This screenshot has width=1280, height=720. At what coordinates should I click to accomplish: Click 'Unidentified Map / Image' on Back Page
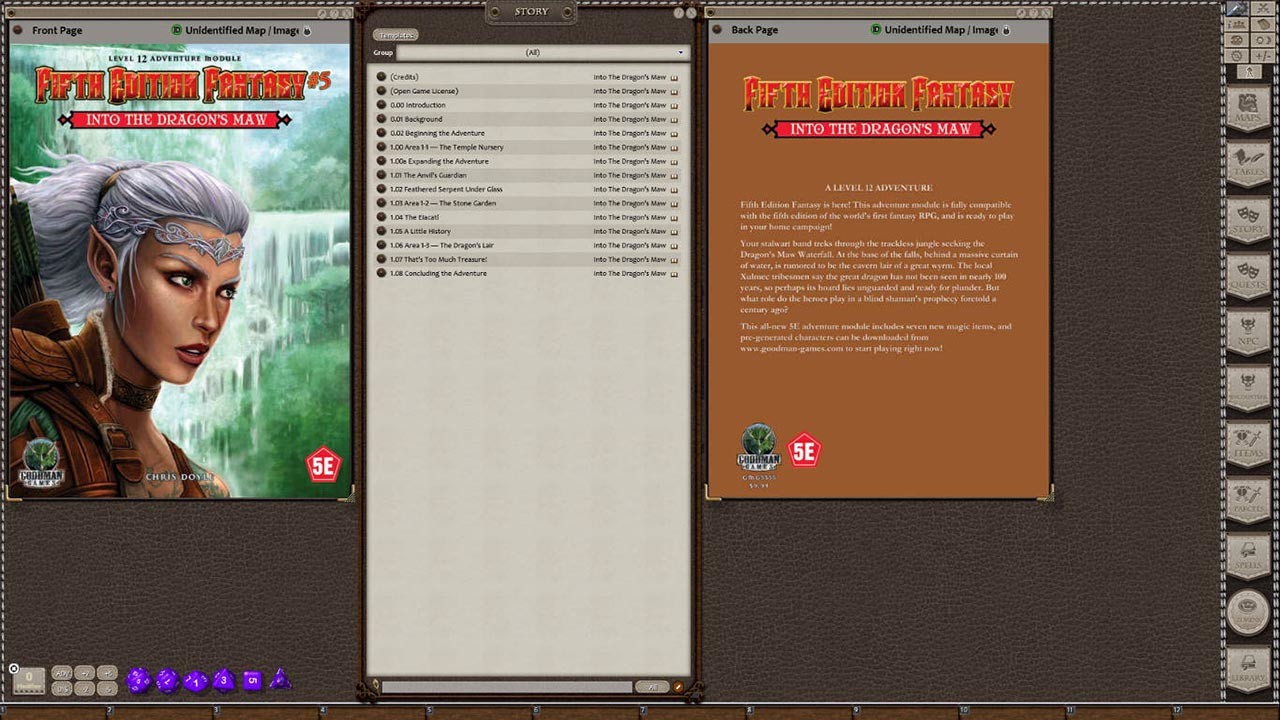(941, 30)
